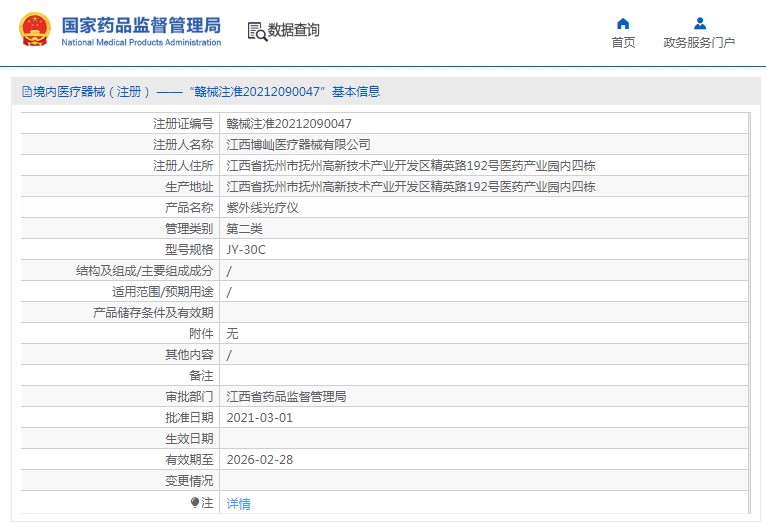Click approving department 江西省药品监督管理局 cell
This screenshot has width=766, height=524.
coord(286,396)
